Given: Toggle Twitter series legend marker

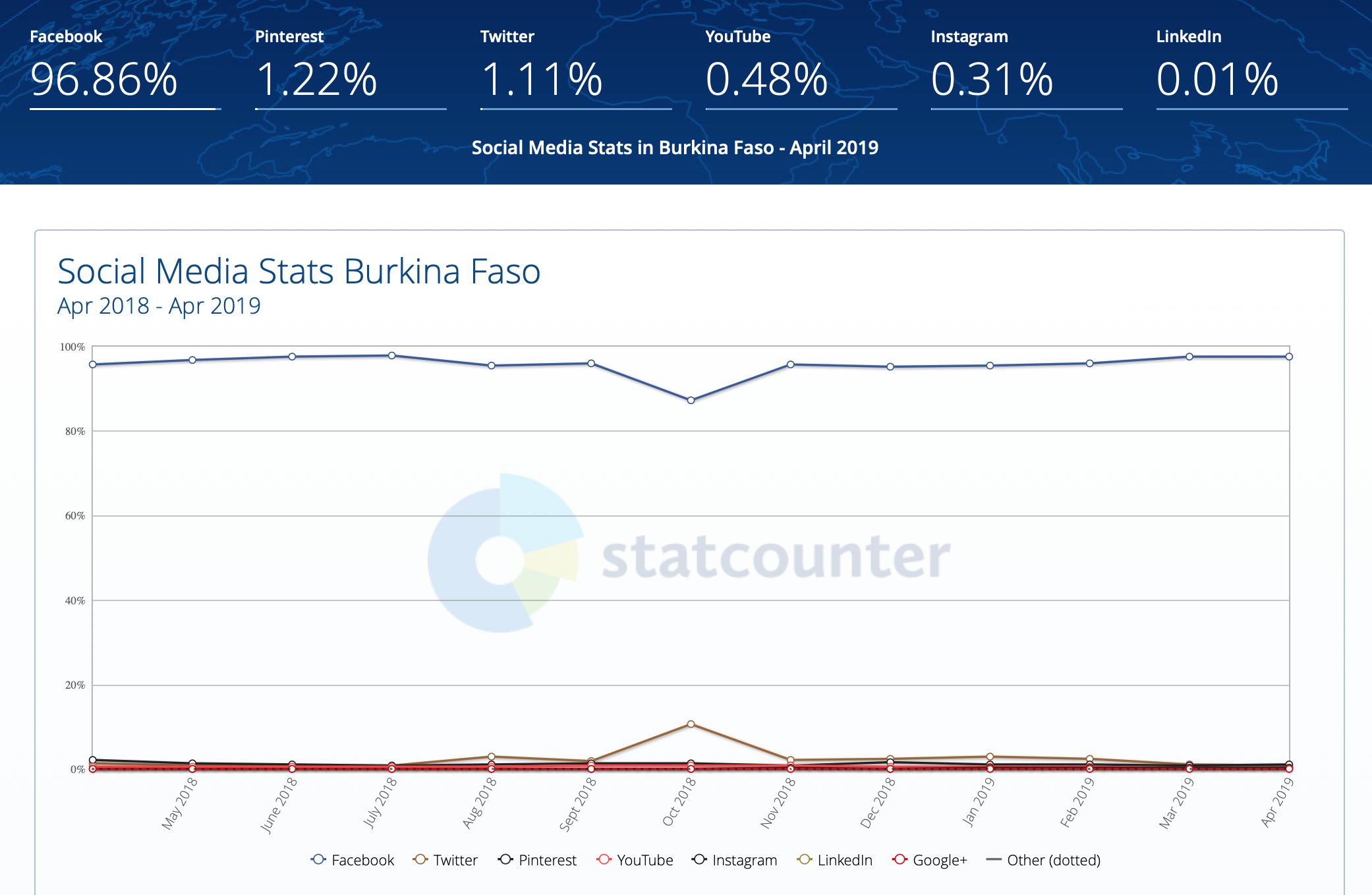Looking at the screenshot, I should coord(420,859).
